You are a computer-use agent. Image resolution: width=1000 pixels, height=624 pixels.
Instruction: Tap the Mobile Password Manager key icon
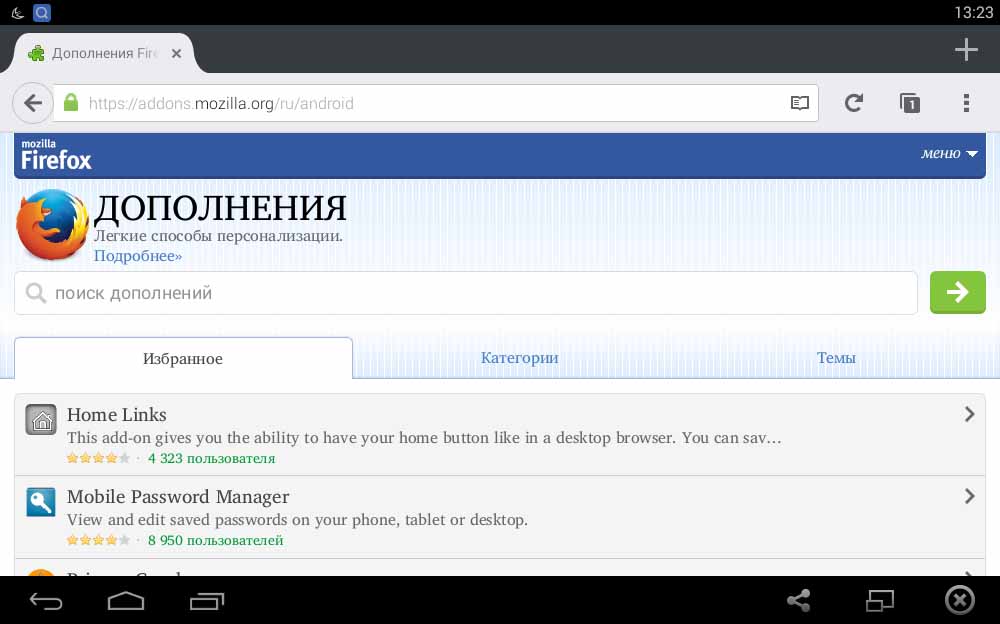41,502
